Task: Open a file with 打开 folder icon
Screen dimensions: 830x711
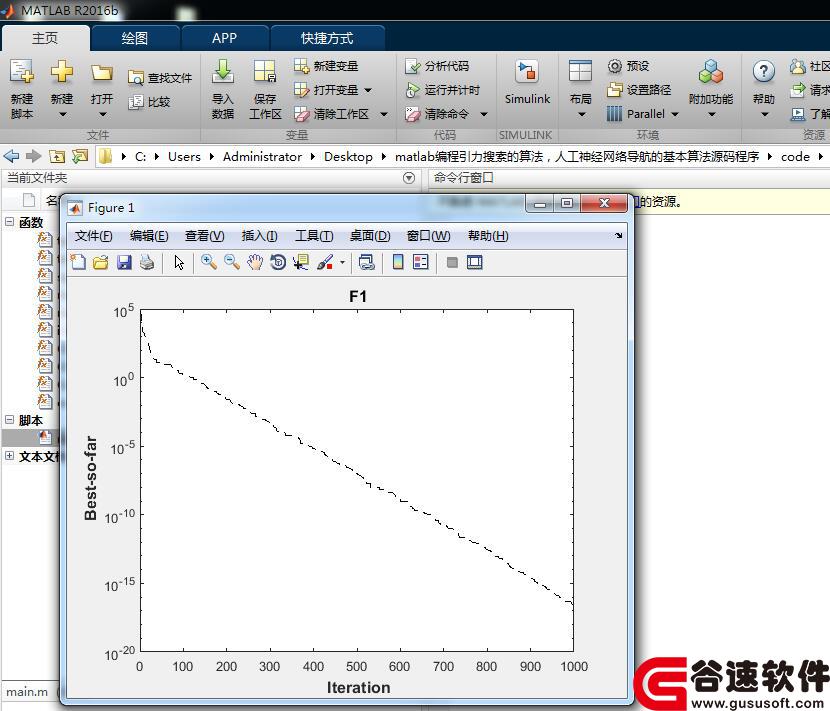Action: click(102, 89)
